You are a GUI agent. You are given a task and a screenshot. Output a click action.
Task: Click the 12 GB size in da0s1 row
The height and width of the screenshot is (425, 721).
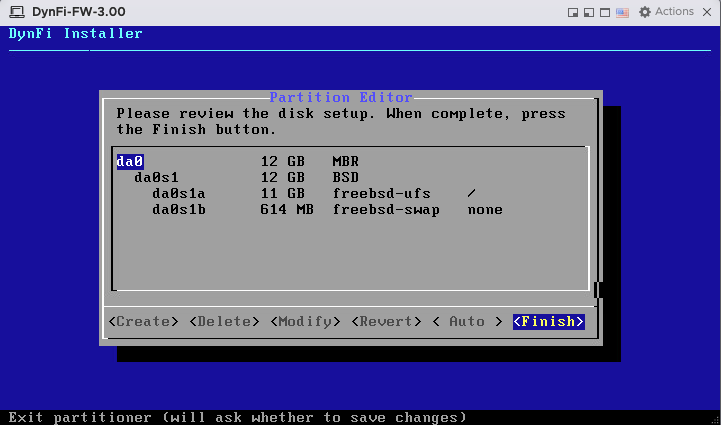[x=283, y=178]
